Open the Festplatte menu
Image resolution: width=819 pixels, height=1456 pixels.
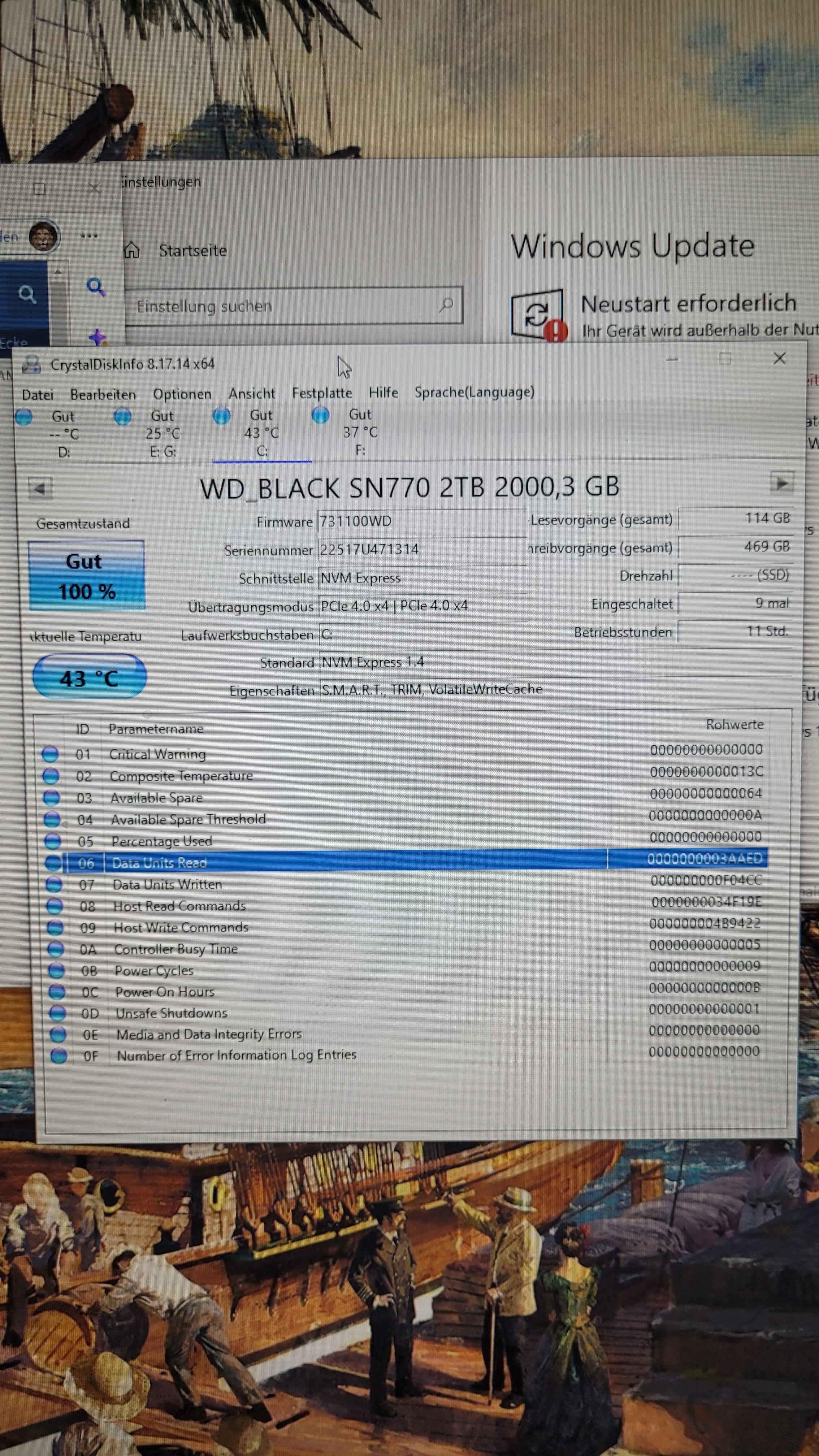pyautogui.click(x=322, y=393)
